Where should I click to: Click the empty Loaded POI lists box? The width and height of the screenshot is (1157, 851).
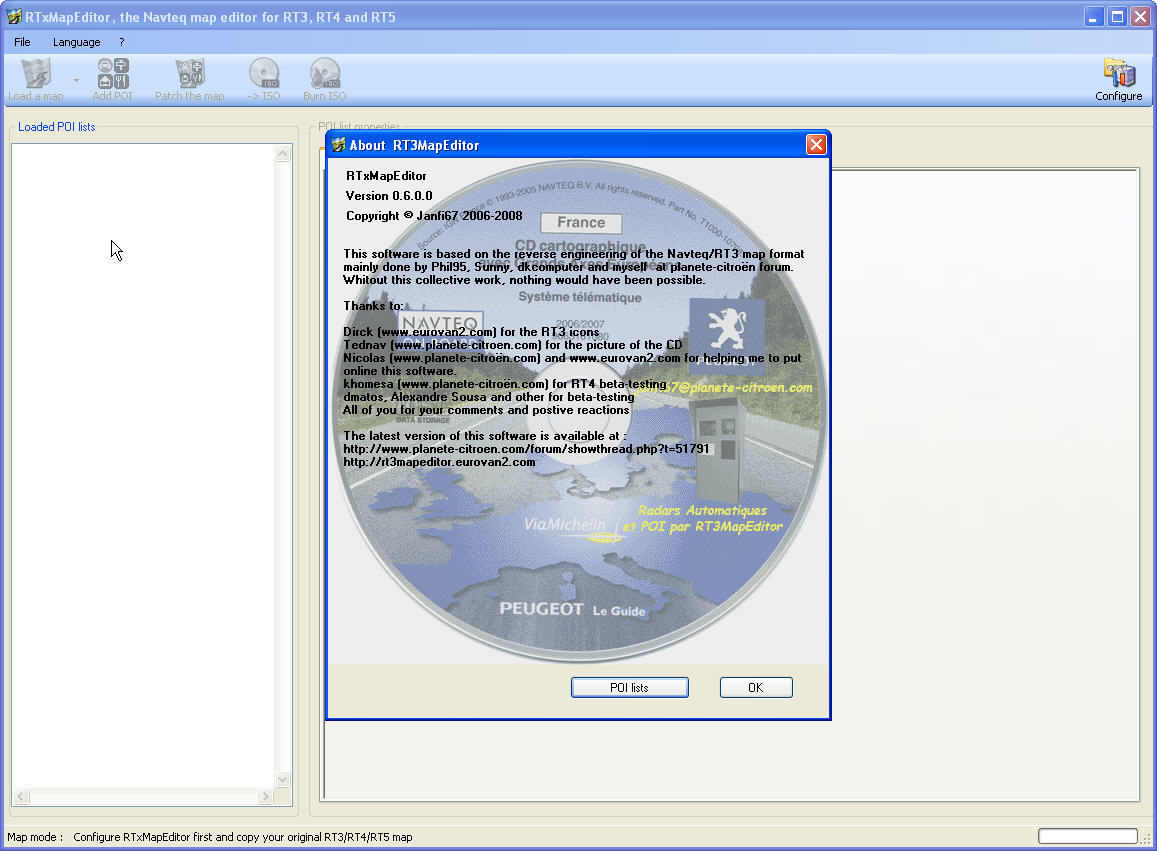(x=143, y=465)
